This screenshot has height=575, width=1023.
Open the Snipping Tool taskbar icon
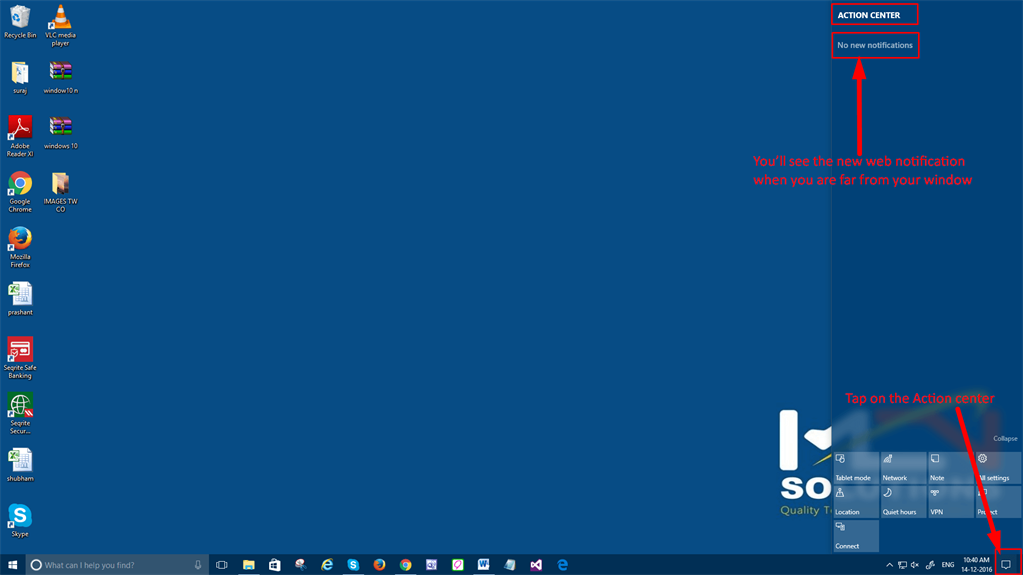(x=301, y=565)
